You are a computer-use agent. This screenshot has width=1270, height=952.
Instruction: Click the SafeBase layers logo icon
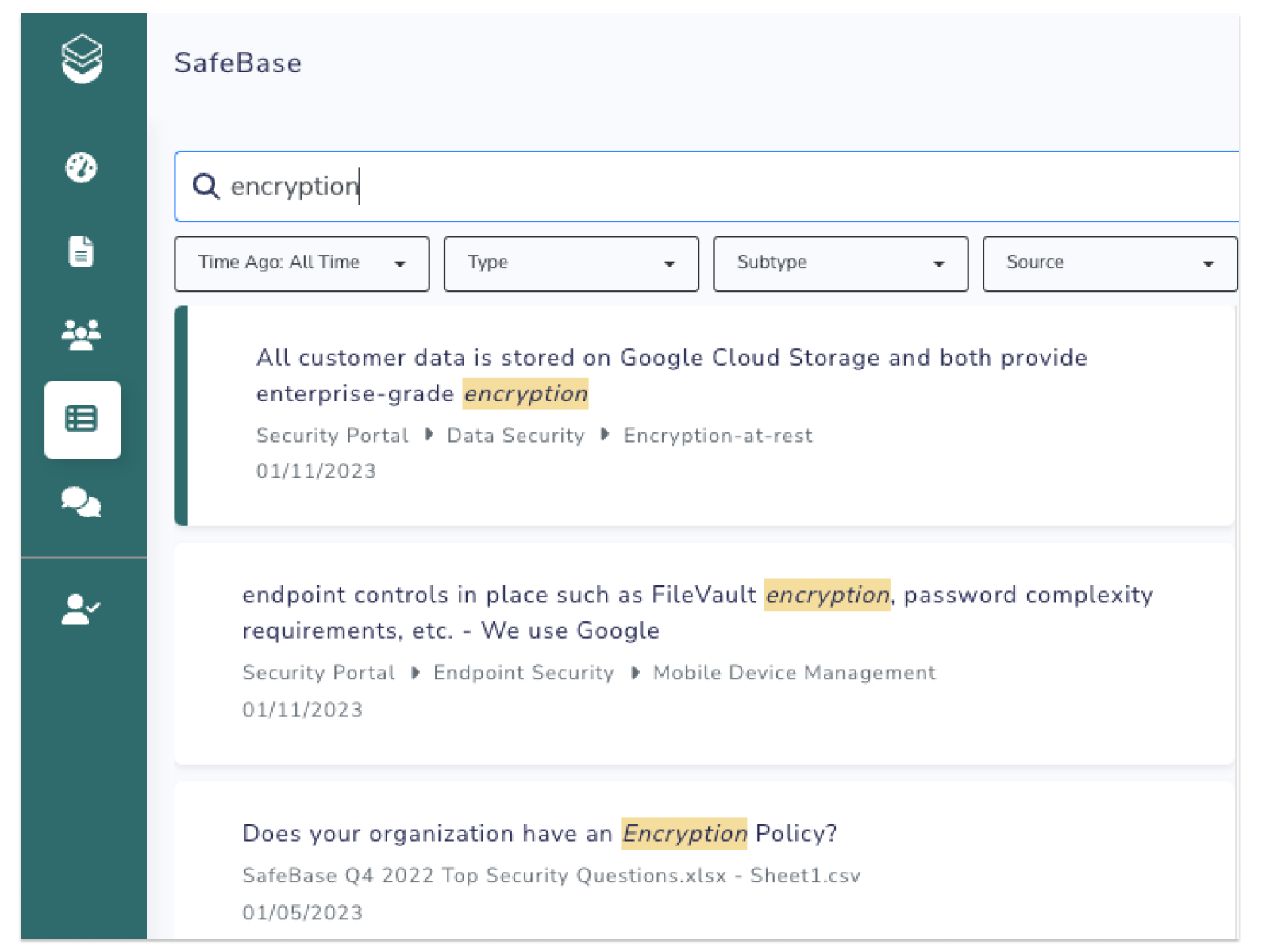83,59
